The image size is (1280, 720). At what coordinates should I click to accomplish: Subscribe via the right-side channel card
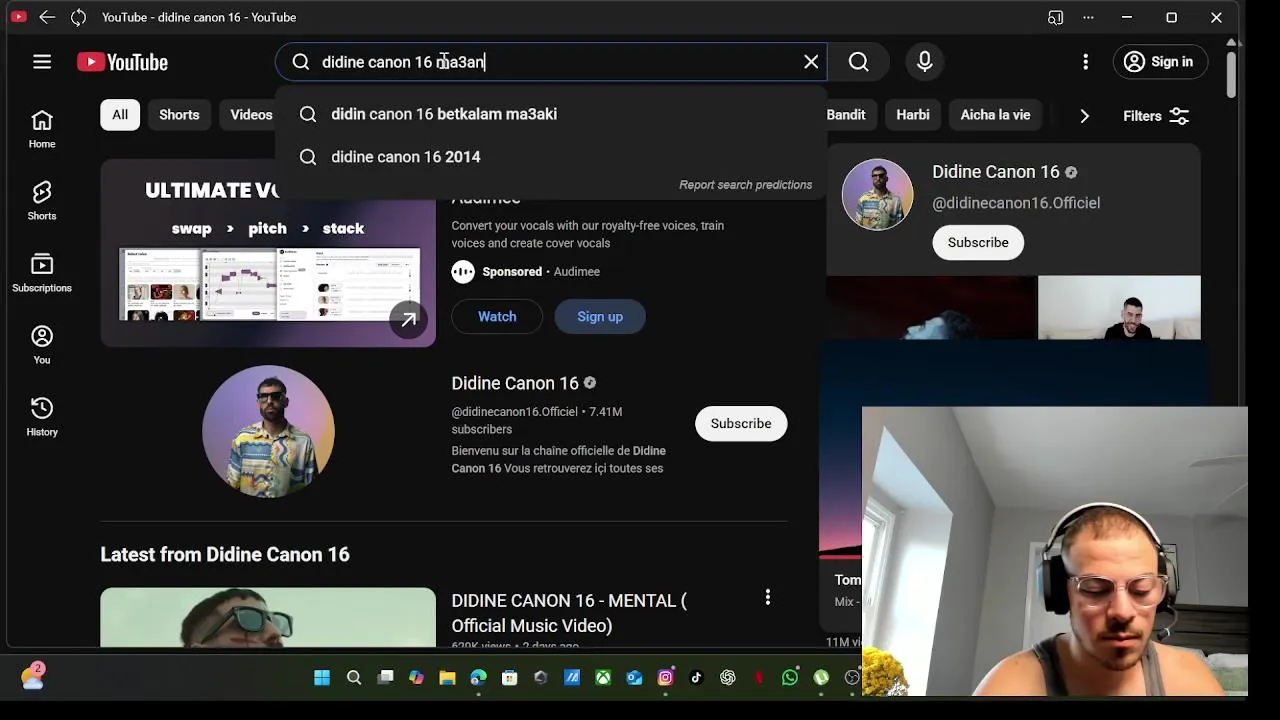tap(978, 243)
